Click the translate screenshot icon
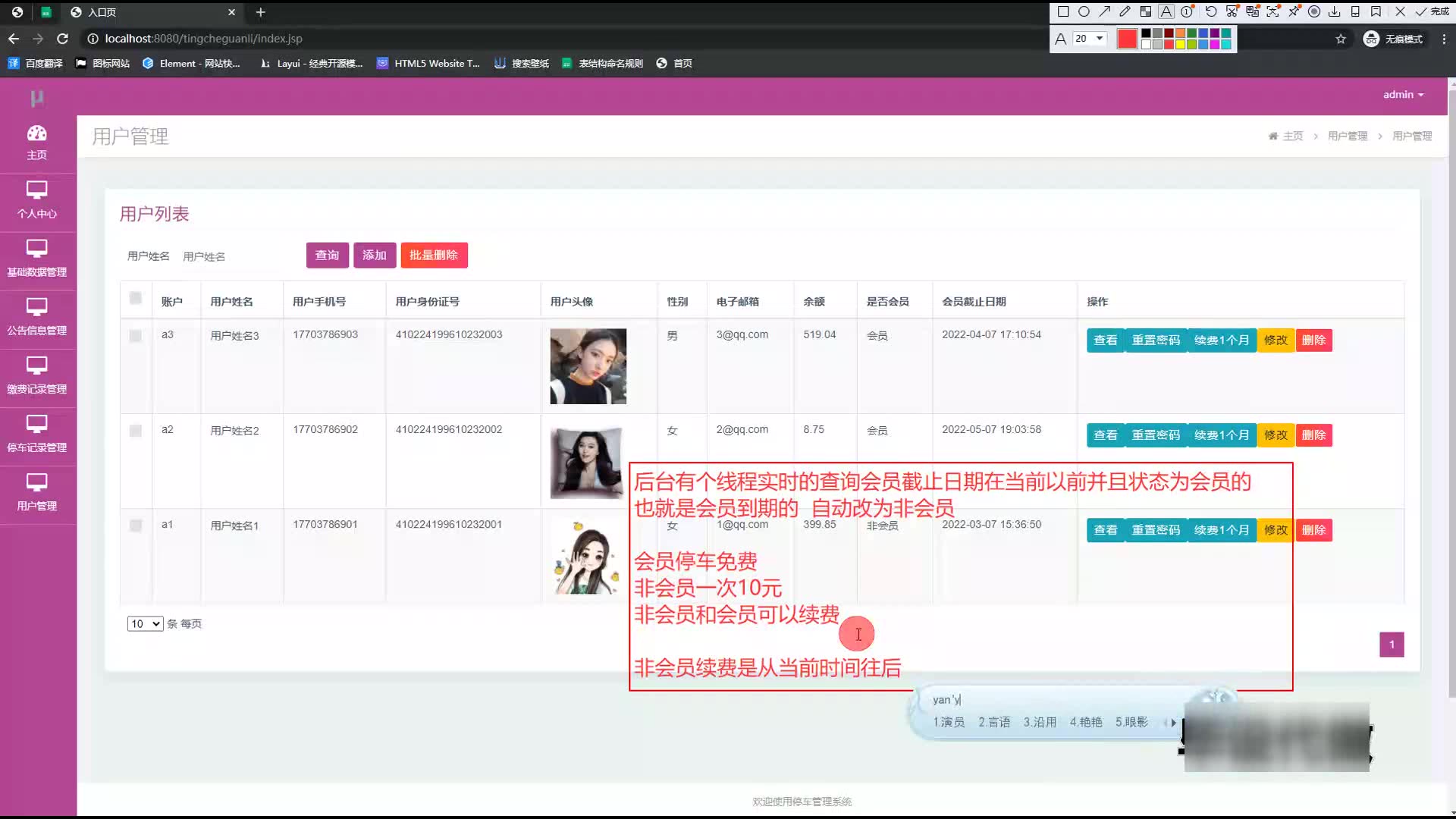This screenshot has height=819, width=1456. (x=1253, y=11)
